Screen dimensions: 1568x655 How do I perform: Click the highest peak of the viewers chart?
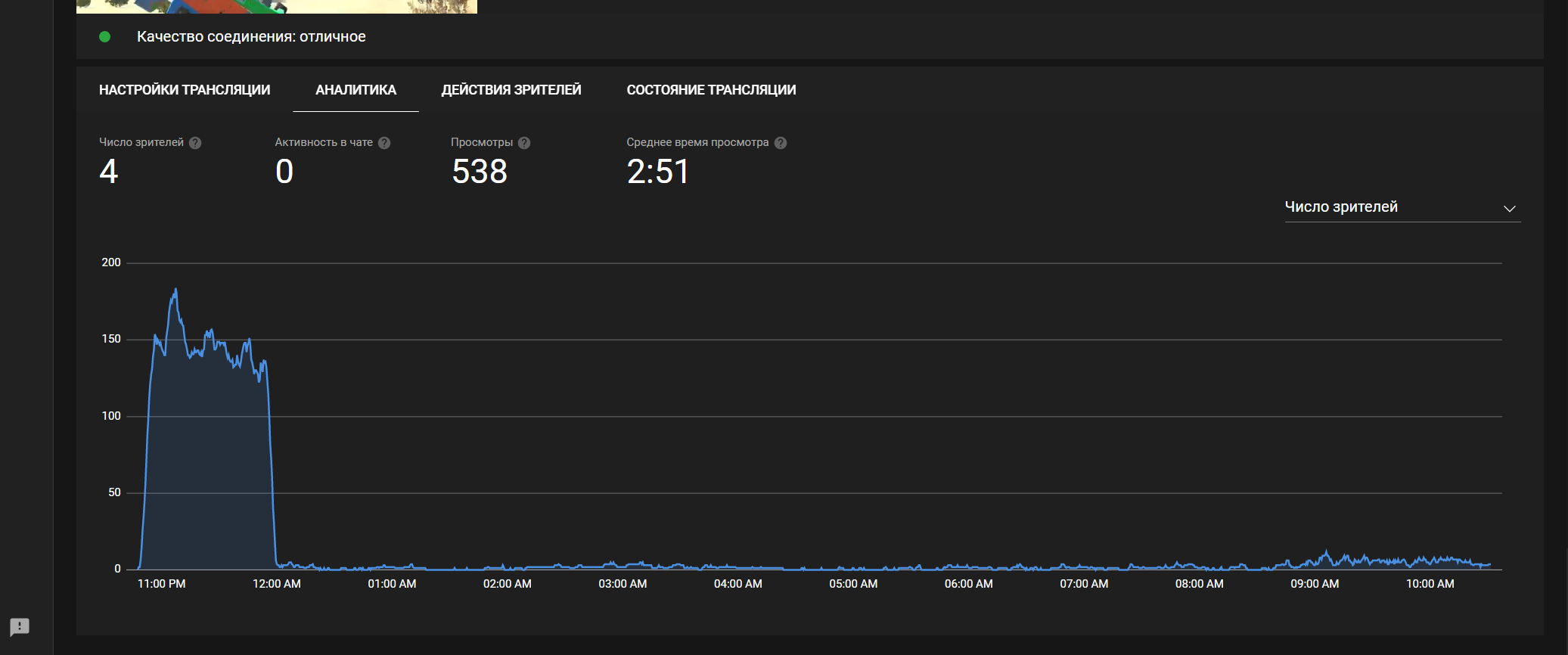[x=176, y=290]
